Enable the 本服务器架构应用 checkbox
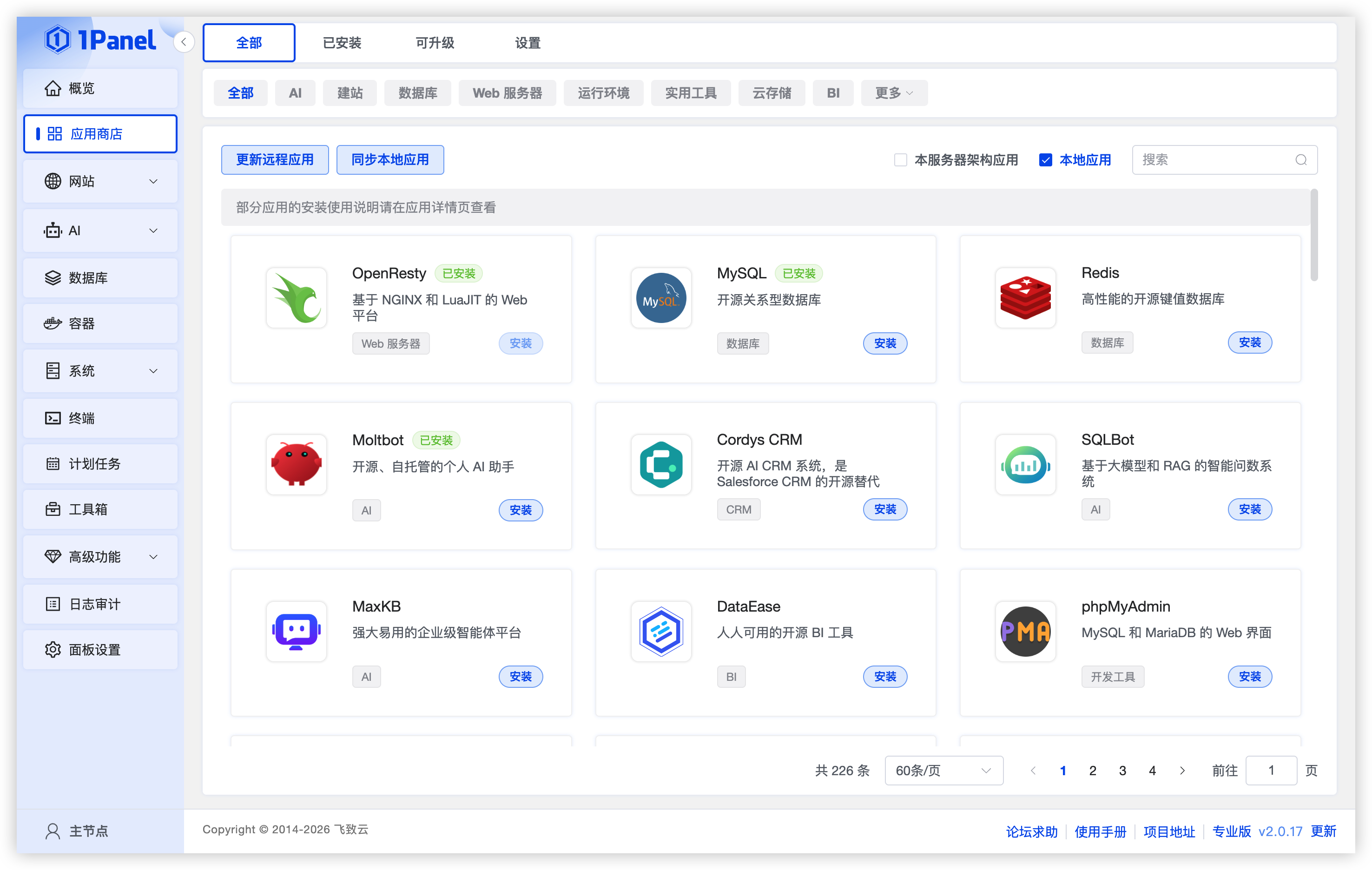This screenshot has width=1372, height=870. coord(900,159)
